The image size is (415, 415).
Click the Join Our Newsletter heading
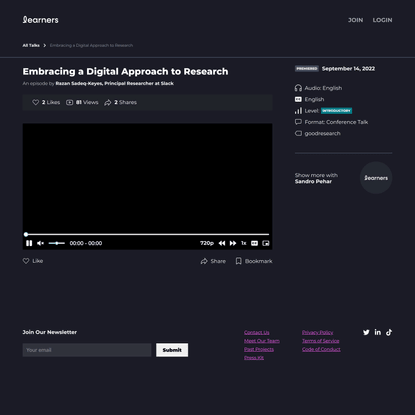tap(50, 332)
